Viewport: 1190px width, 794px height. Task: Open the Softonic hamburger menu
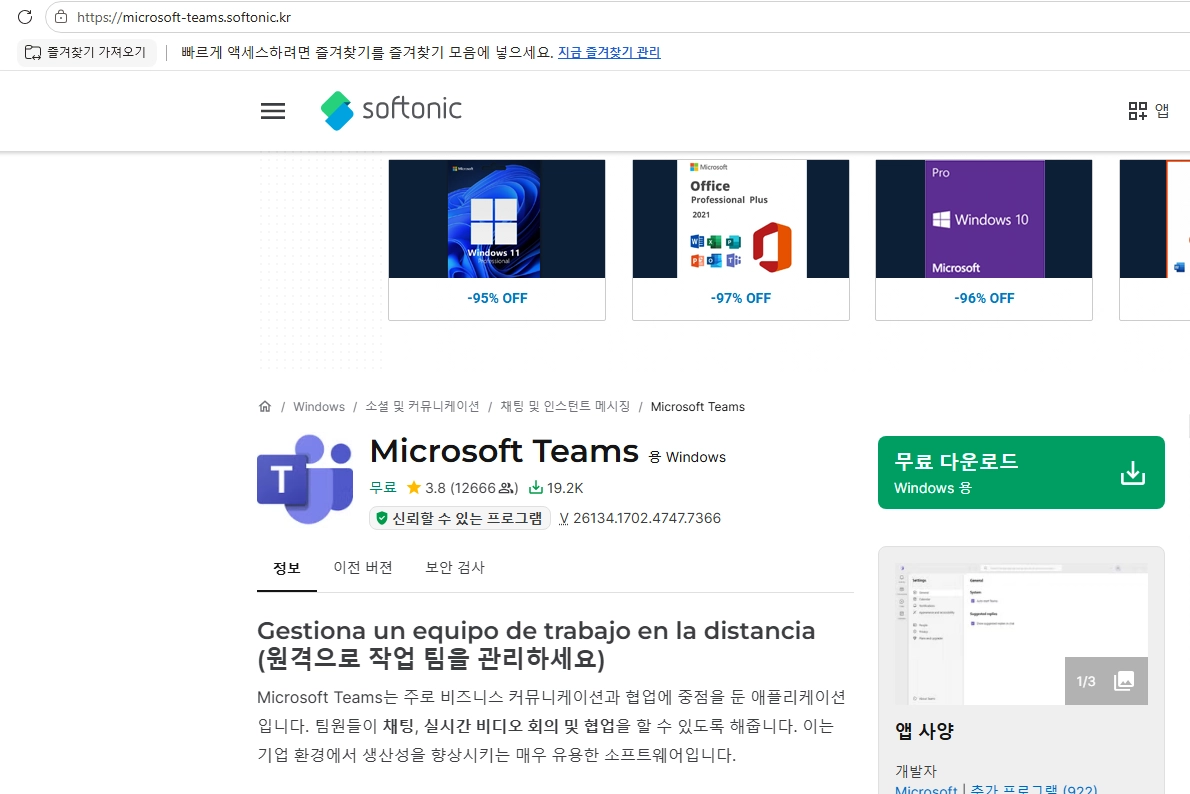(273, 111)
